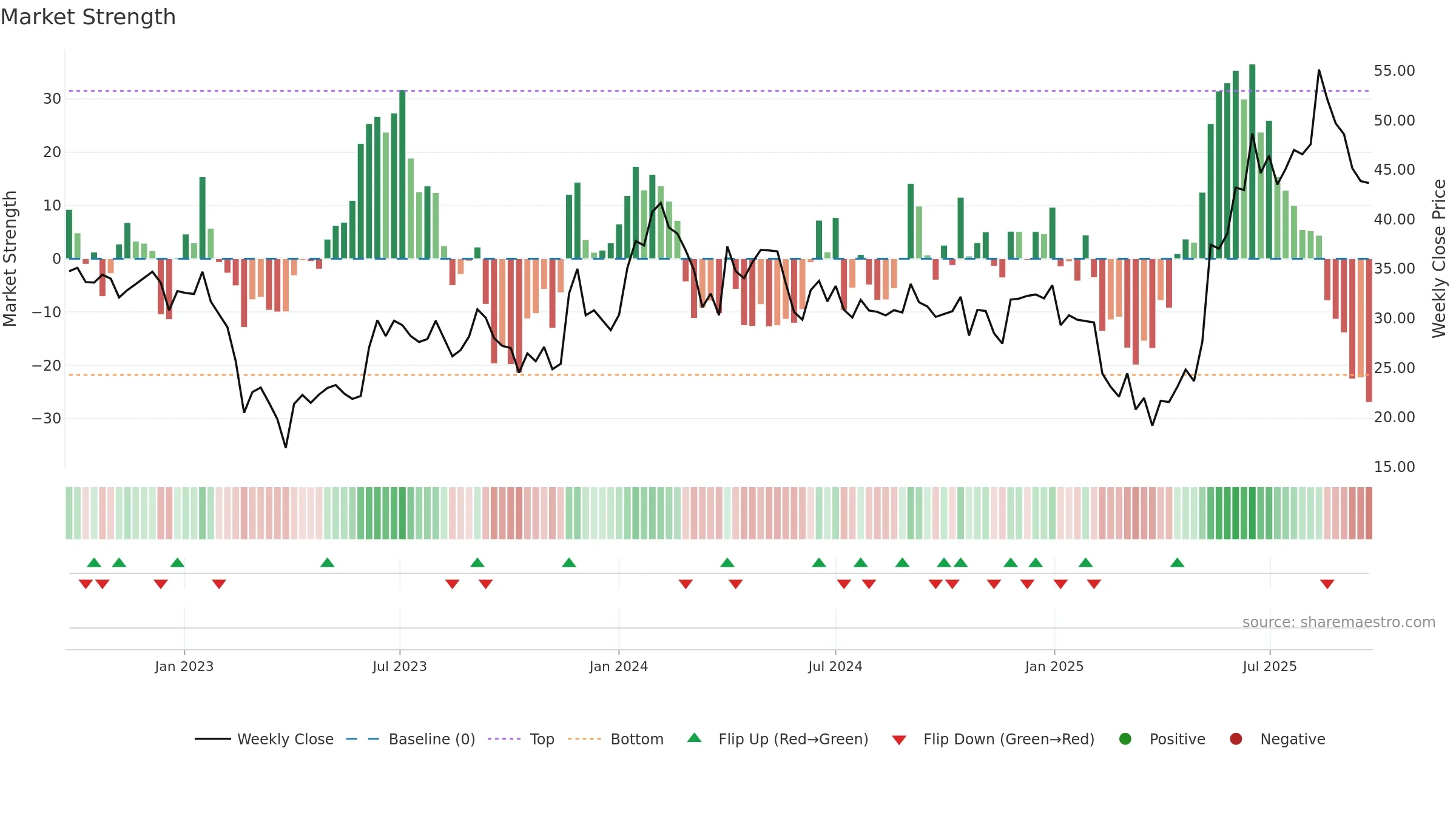1456x819 pixels.
Task: Click the Jan 2023 date axis label
Action: point(184,666)
